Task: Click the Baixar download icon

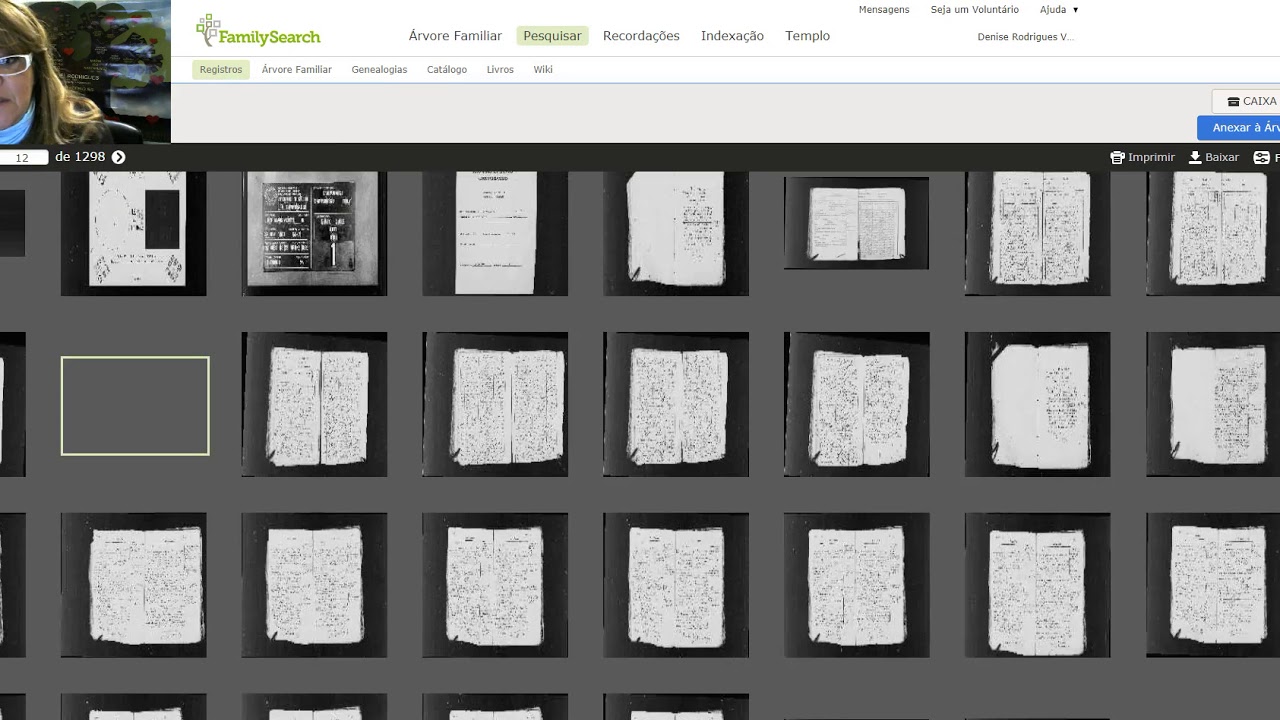Action: point(1195,157)
